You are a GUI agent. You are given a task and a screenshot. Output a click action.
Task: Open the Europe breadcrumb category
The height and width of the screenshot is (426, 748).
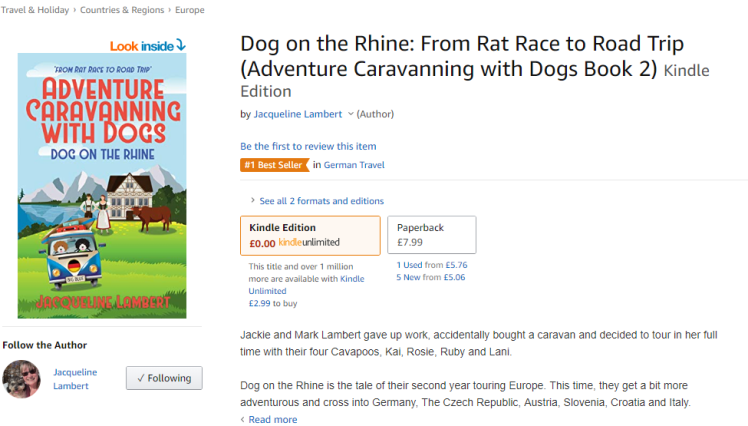tap(190, 10)
